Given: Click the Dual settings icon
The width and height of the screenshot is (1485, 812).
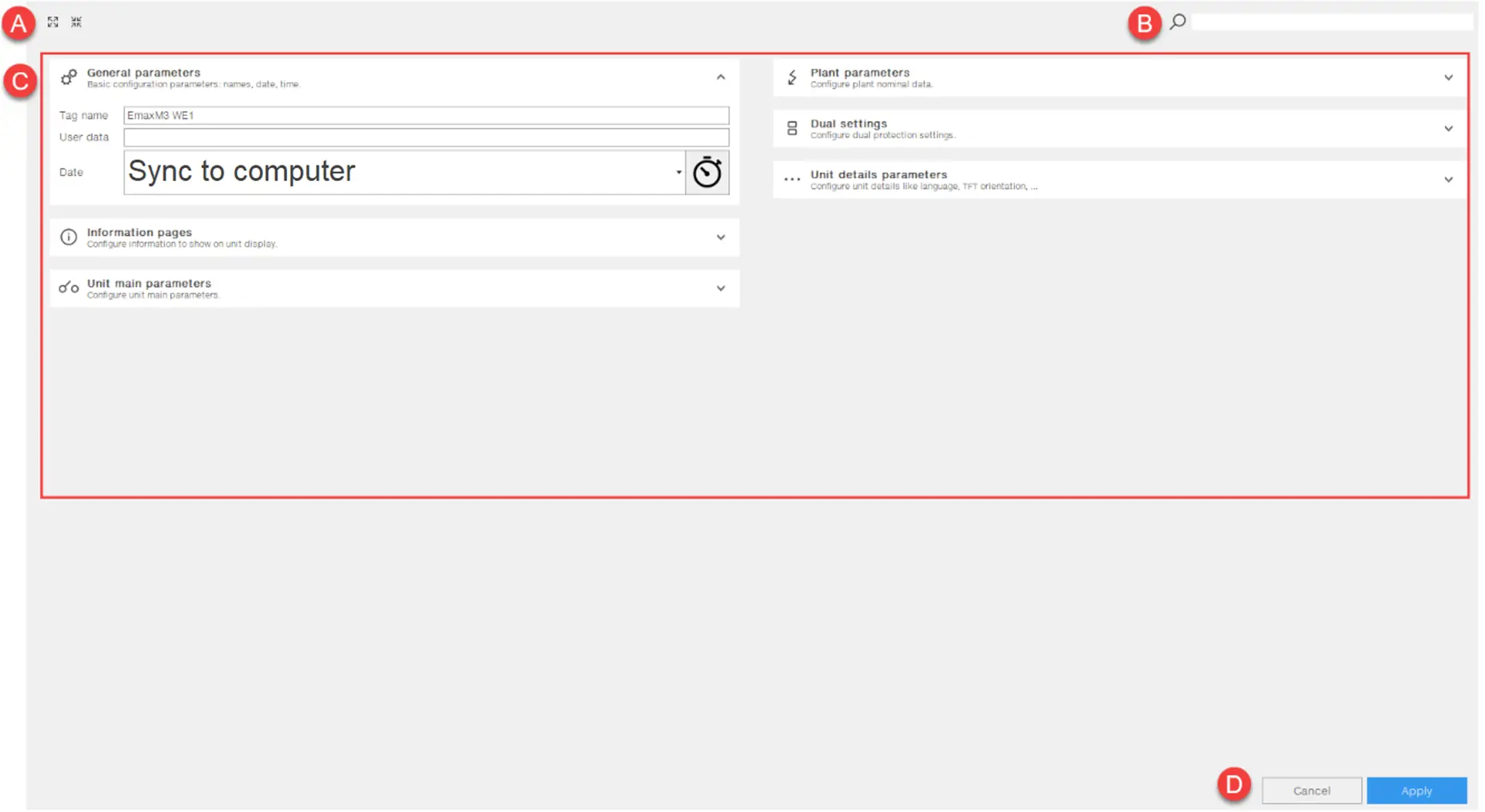Looking at the screenshot, I should click(792, 128).
